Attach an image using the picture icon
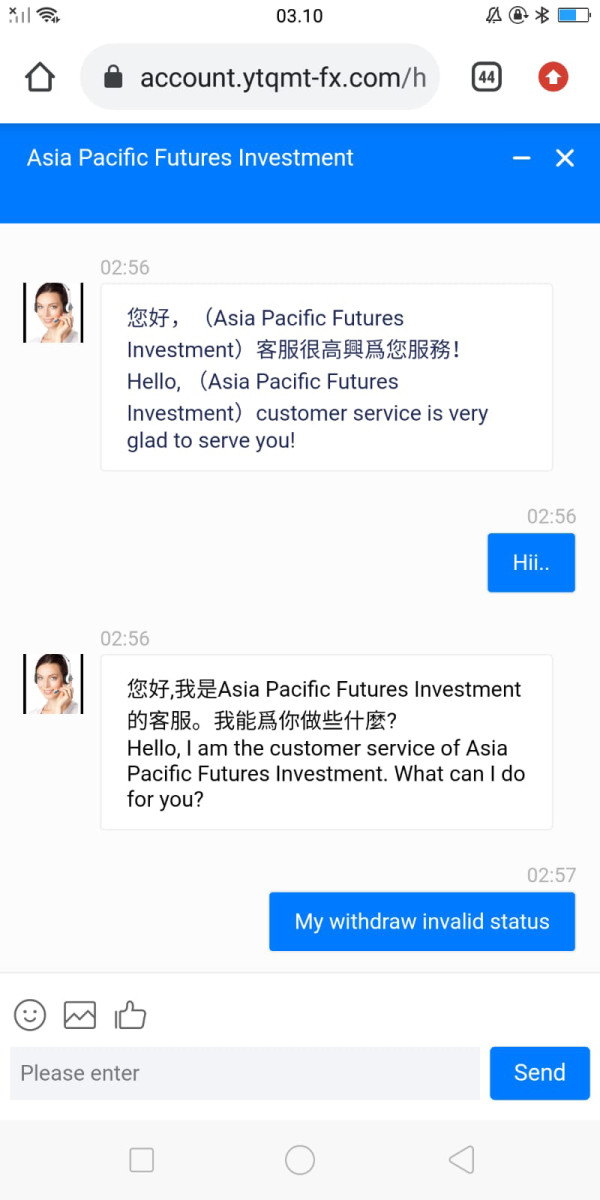The height and width of the screenshot is (1200, 600). click(x=80, y=1015)
